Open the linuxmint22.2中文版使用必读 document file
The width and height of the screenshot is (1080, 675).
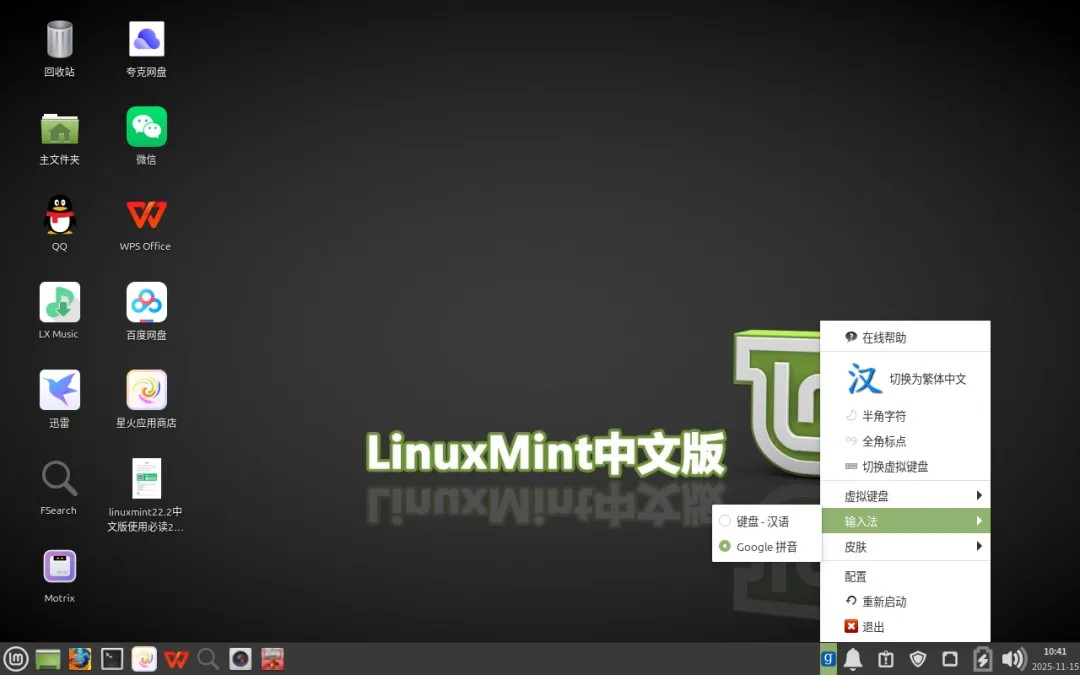[146, 478]
